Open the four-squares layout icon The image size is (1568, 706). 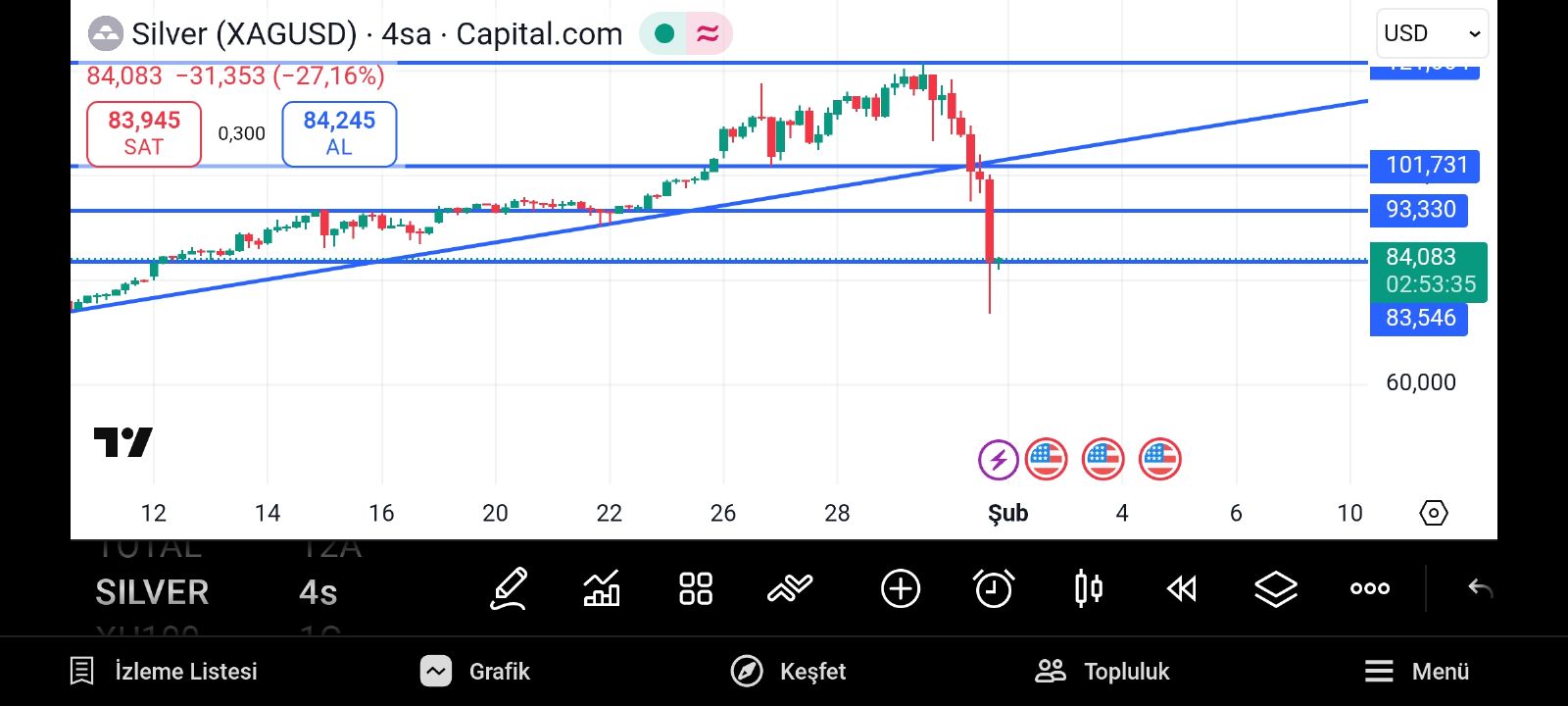pos(696,589)
